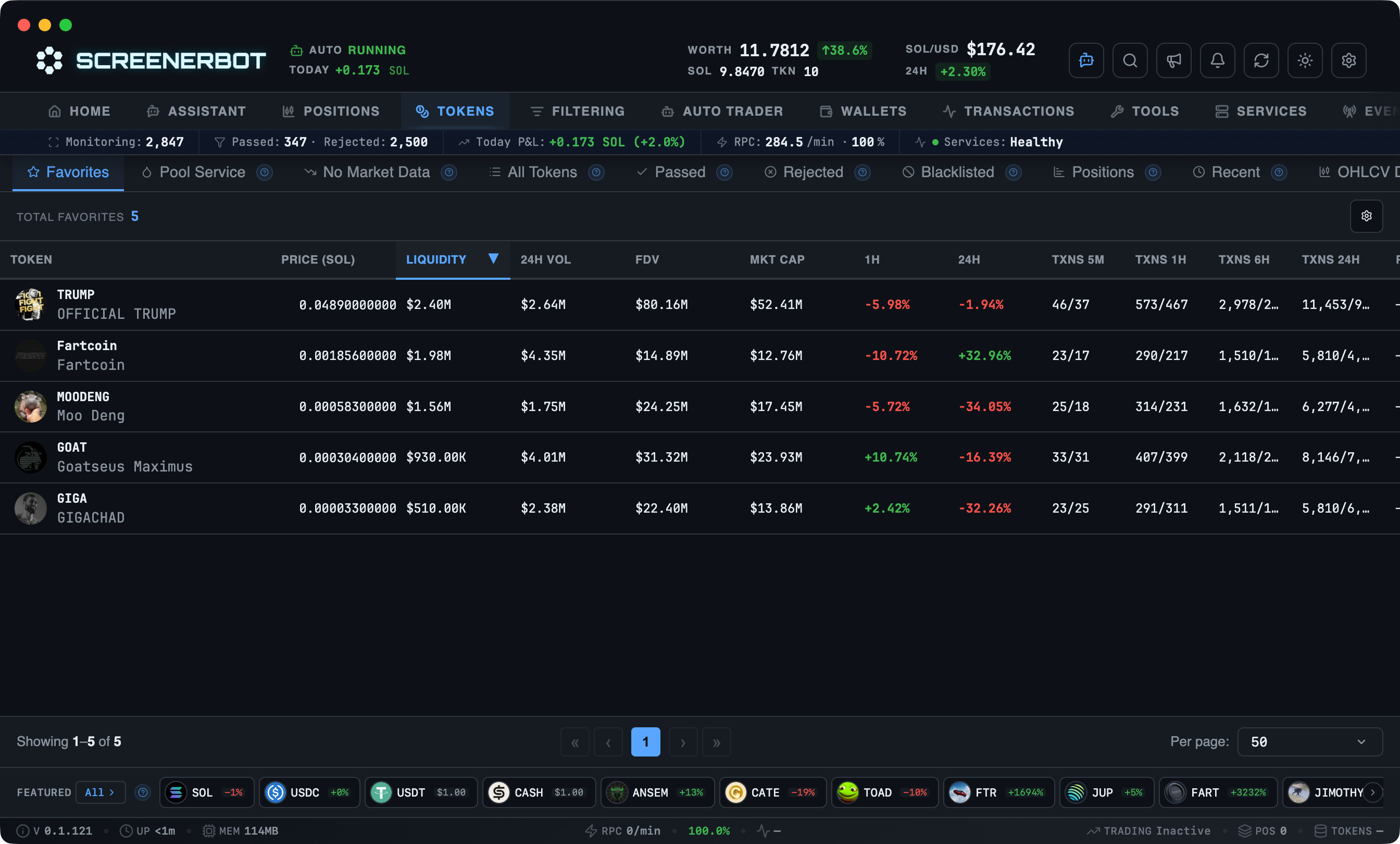Open the Tools tab
Screen dimensions: 1400x844
(x=1144, y=111)
